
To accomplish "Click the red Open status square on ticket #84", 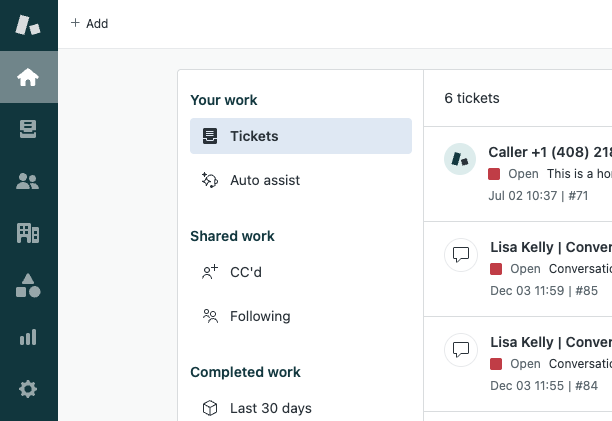I will [496, 364].
